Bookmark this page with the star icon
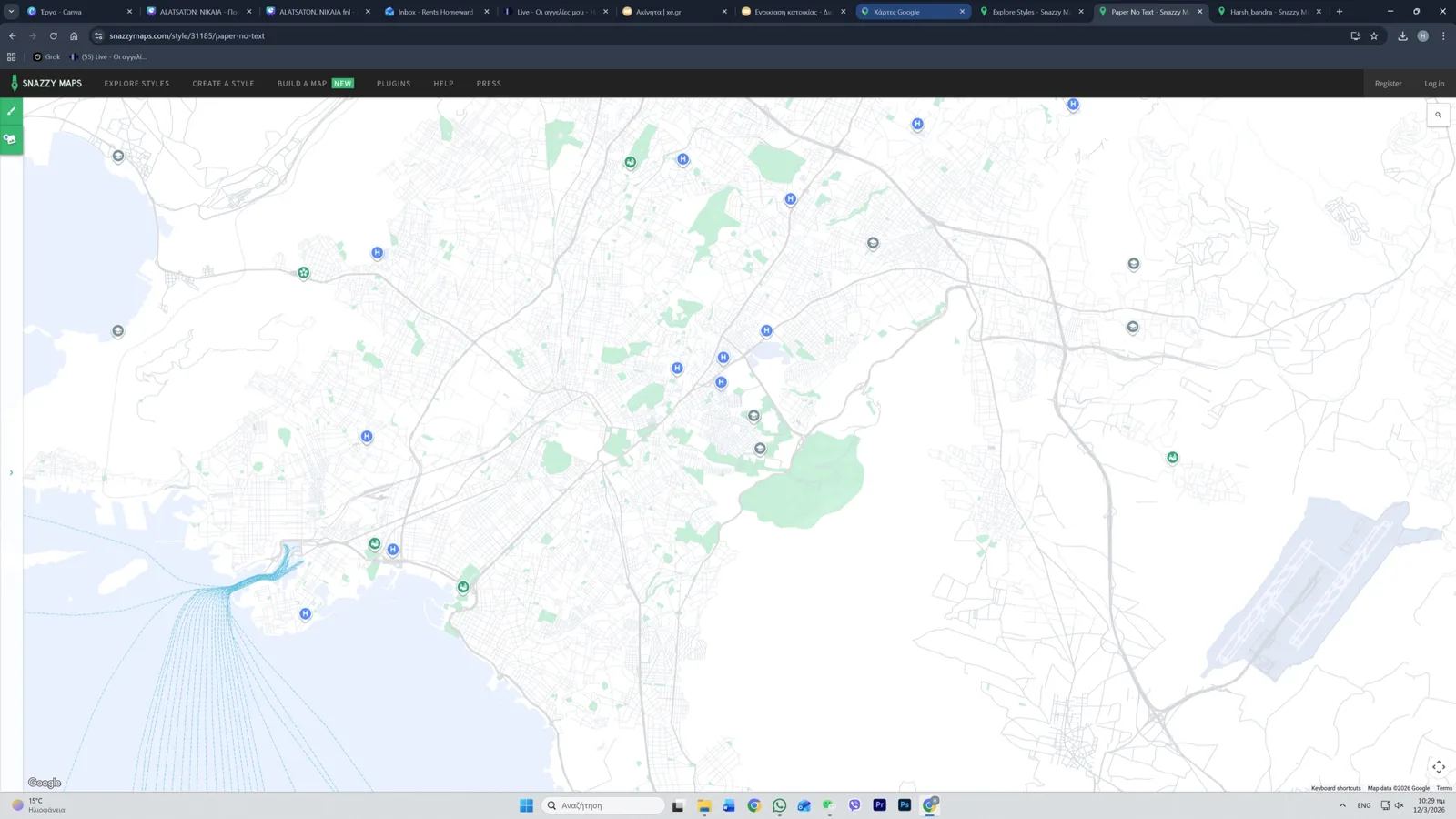 point(1374,36)
